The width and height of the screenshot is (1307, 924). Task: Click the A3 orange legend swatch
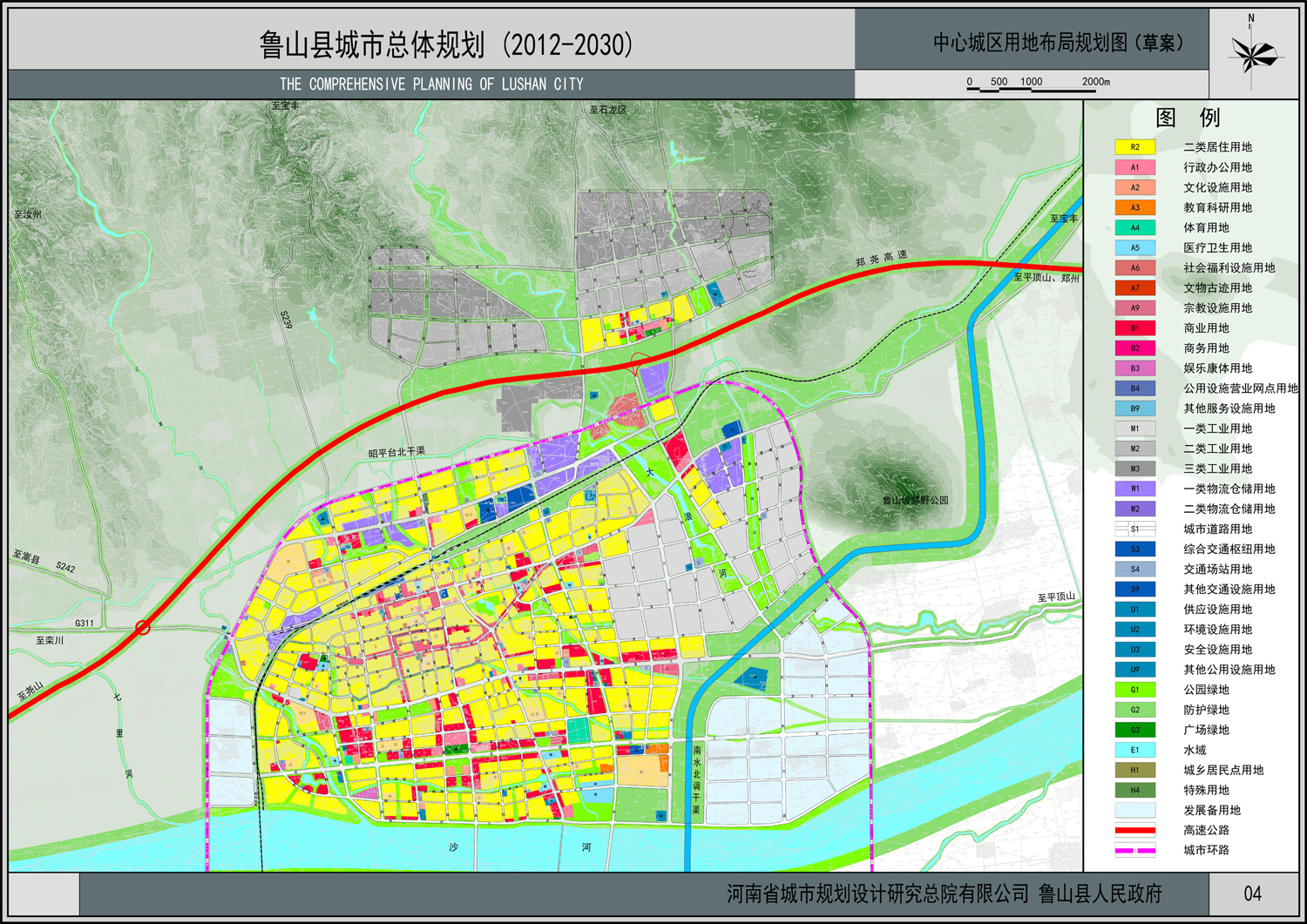coord(1134,207)
